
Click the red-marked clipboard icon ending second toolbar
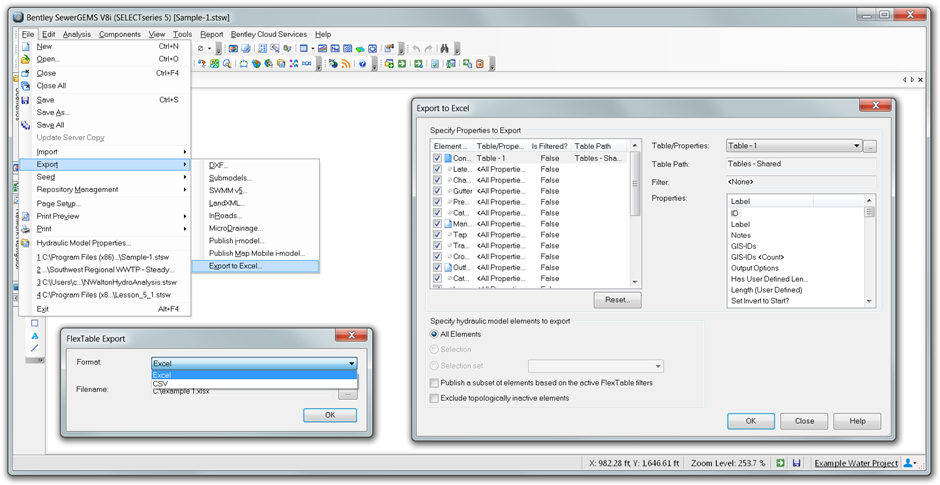(x=480, y=64)
